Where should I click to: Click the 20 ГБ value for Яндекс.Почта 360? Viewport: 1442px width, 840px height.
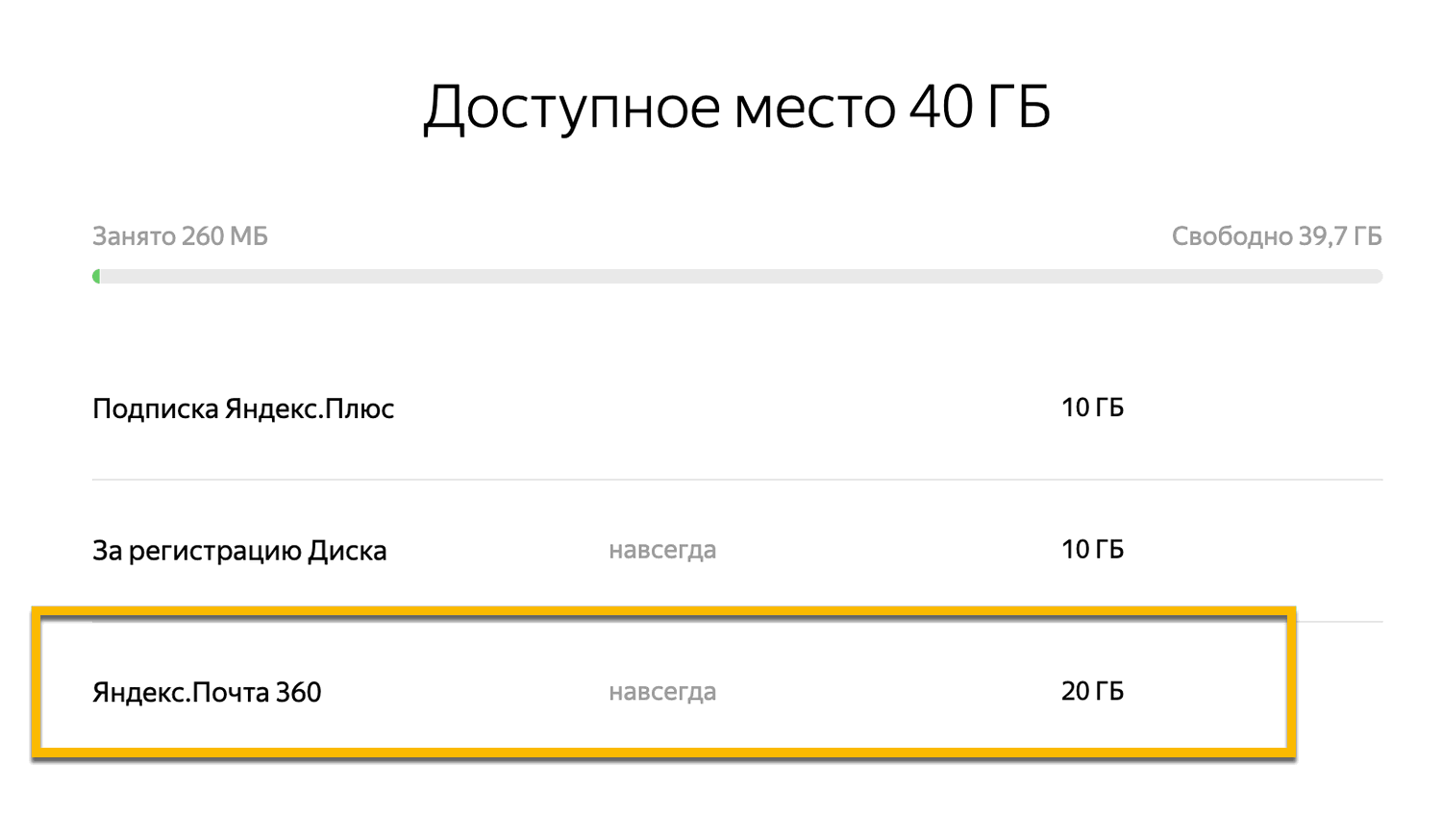[1095, 689]
